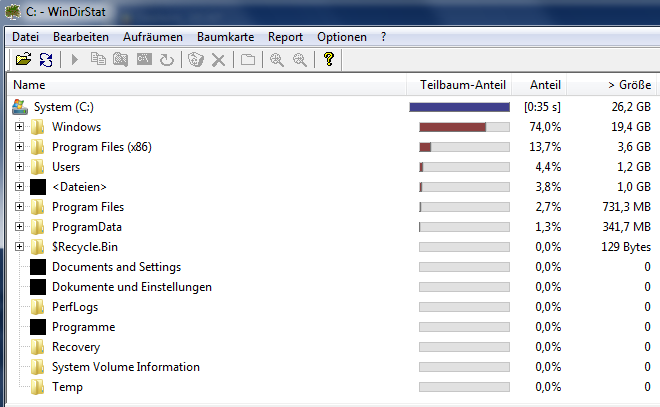Screen dimensions: 660x407
Task: Click the PerfLogs folder icon
Action: point(37,307)
